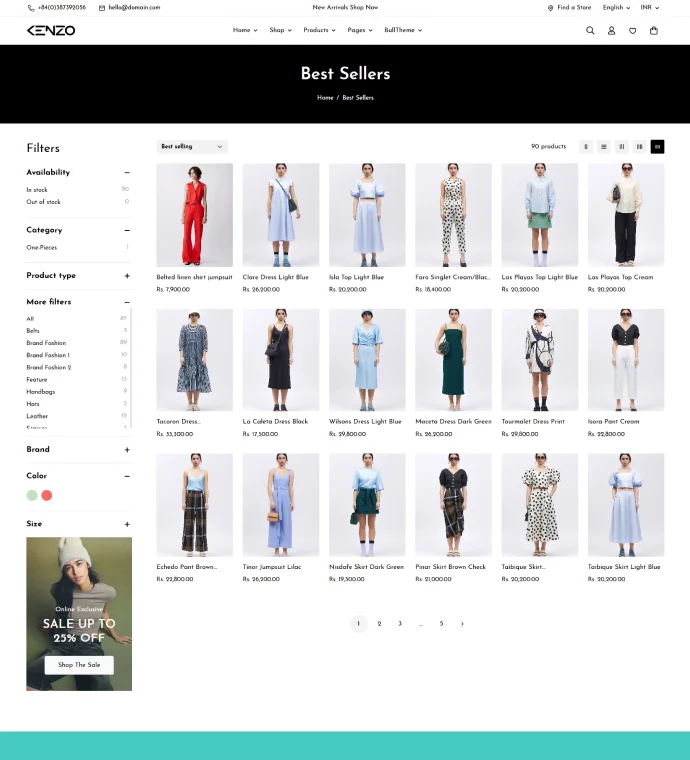690x760 pixels.
Task: Open the Best selling sort dropdown
Action: [192, 146]
